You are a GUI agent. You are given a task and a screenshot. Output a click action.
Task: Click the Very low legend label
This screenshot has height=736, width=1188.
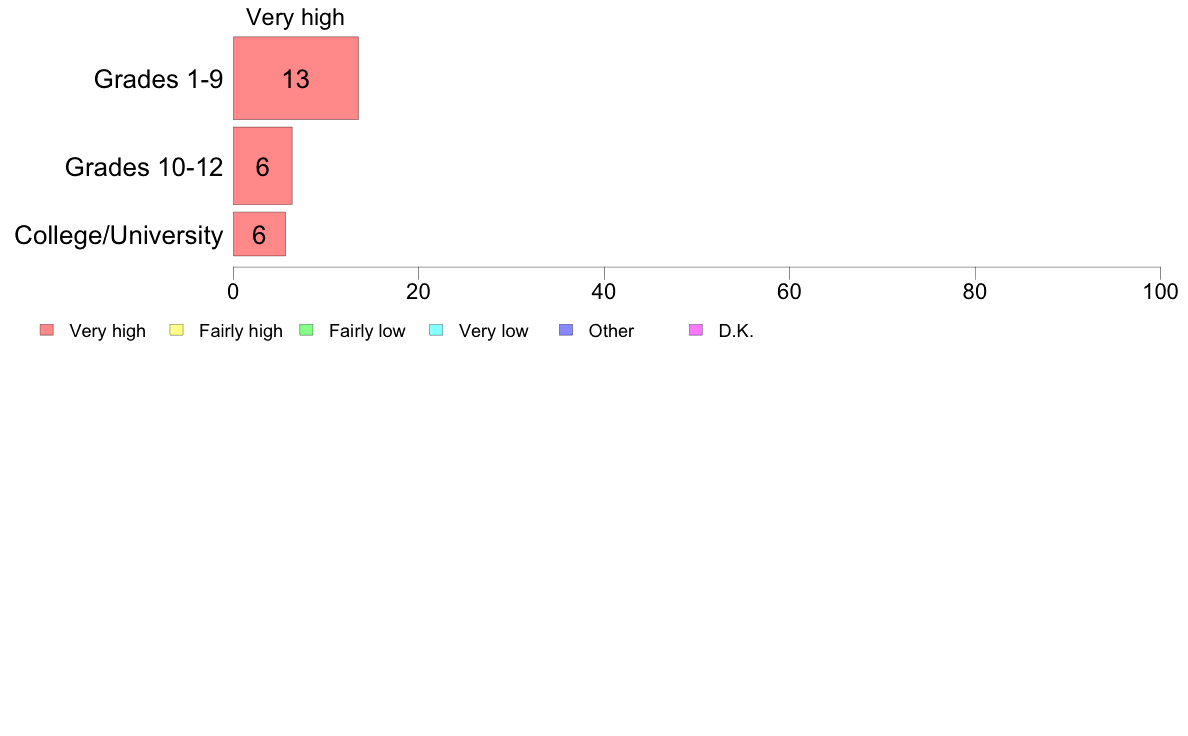493,331
